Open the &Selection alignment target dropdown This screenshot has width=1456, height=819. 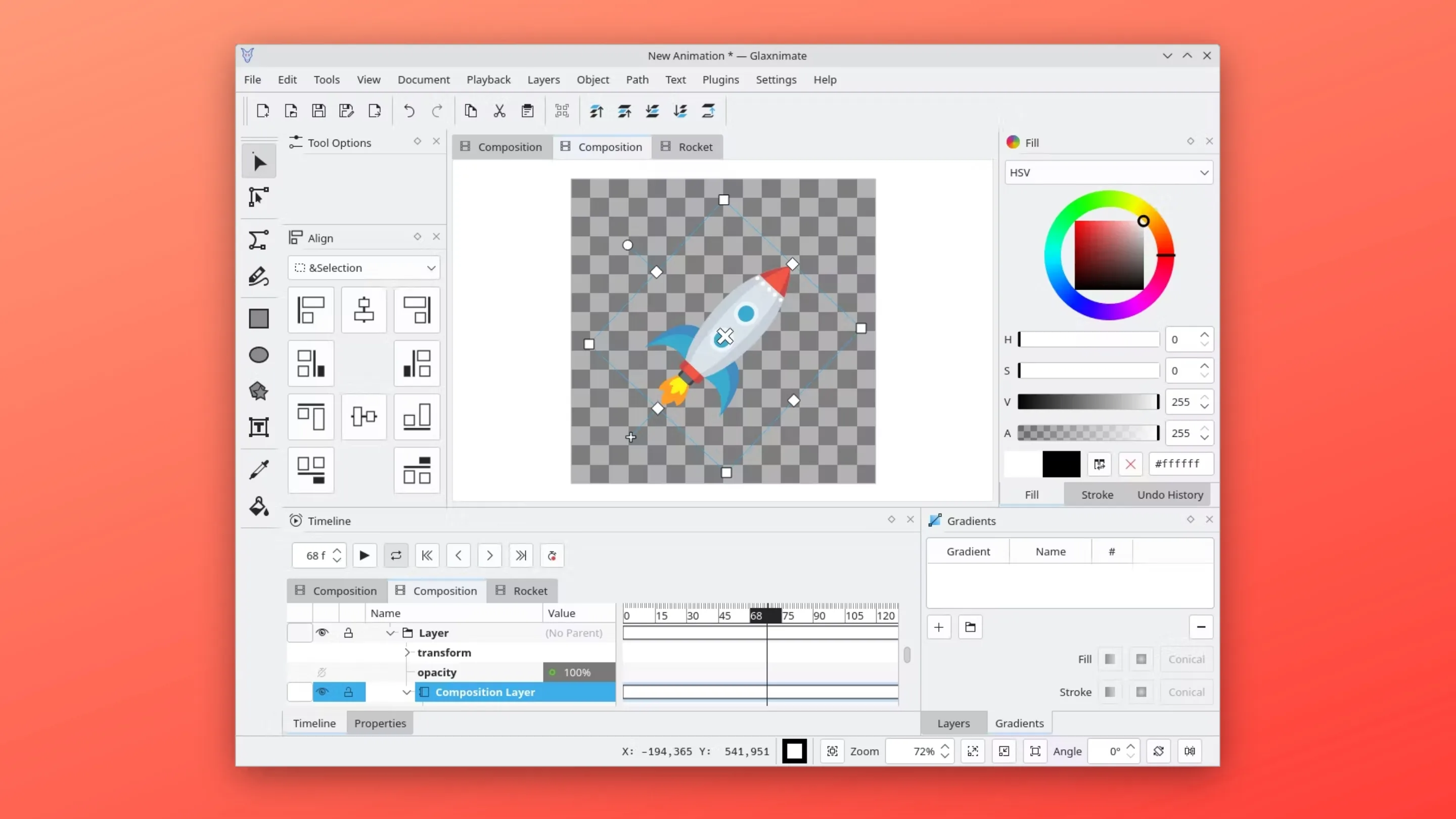(363, 267)
